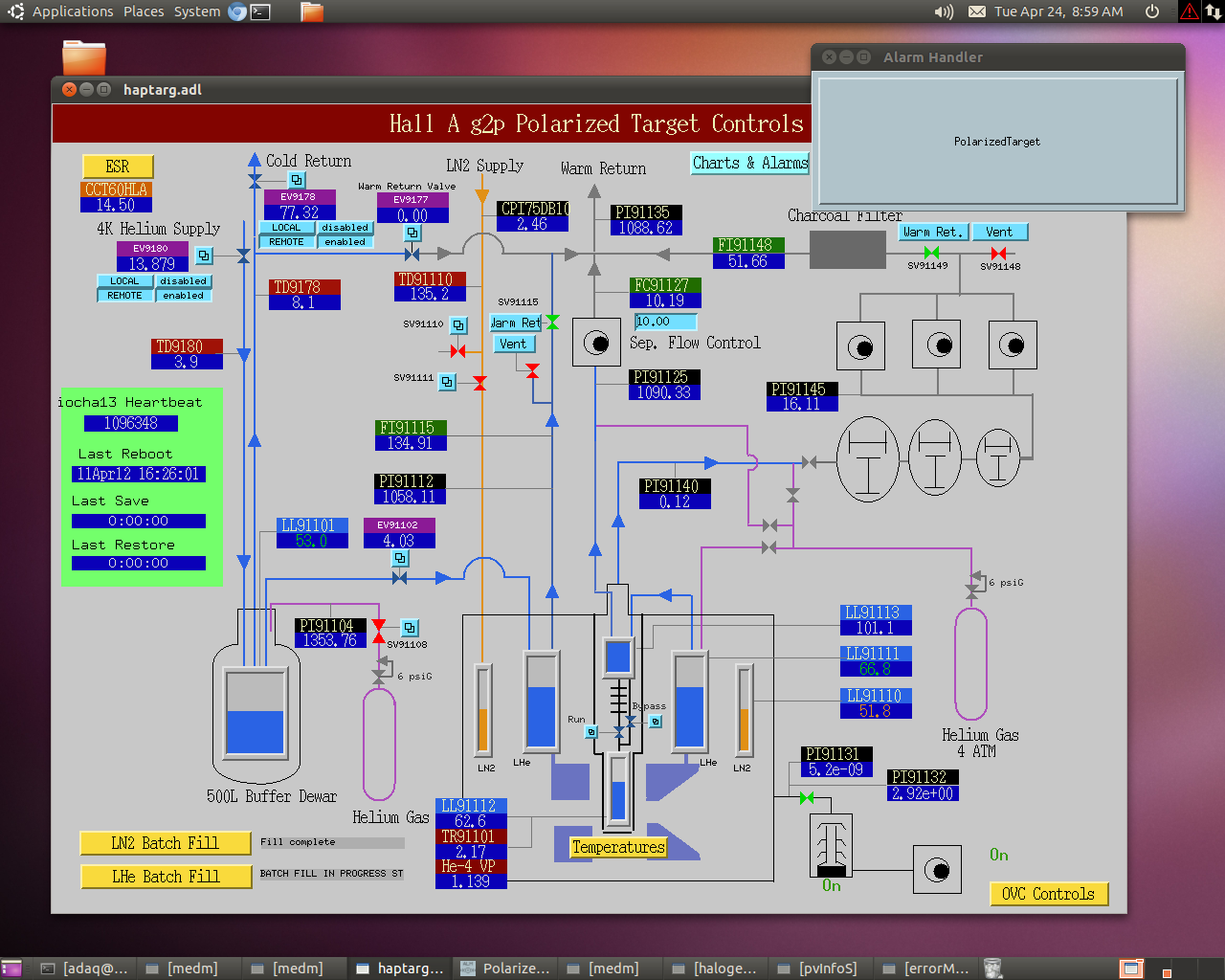This screenshot has width=1225, height=980.
Task: Open the trash in bottom panel
Action: 992,969
